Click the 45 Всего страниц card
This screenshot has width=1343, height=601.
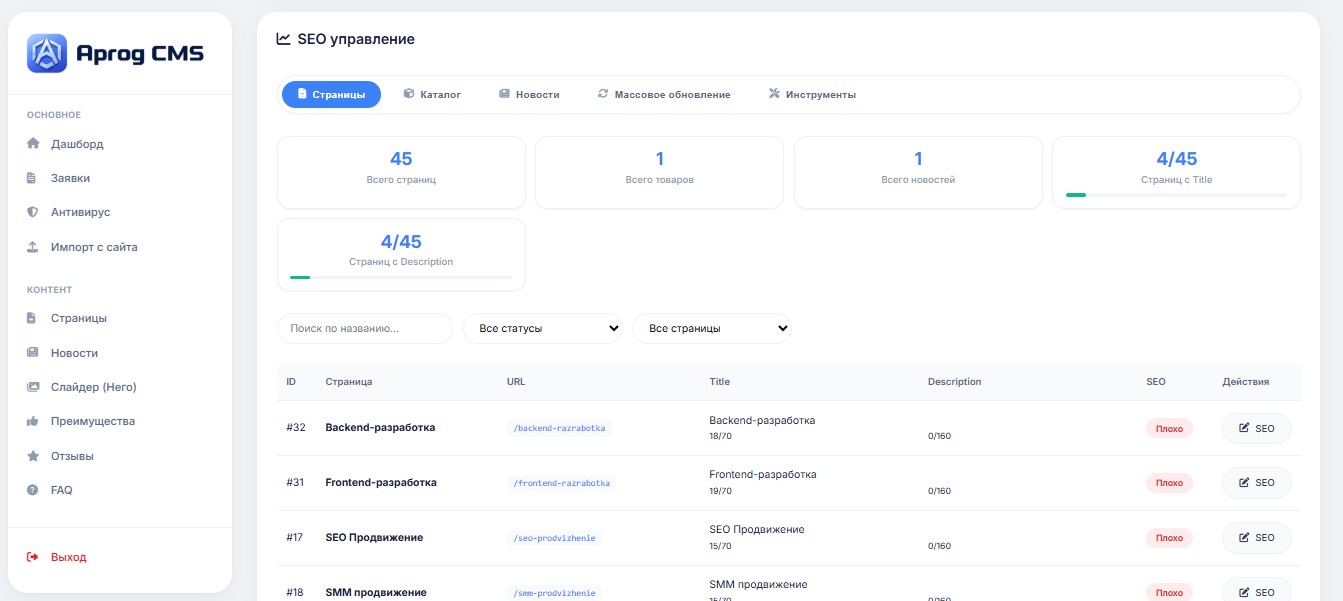tap(401, 172)
